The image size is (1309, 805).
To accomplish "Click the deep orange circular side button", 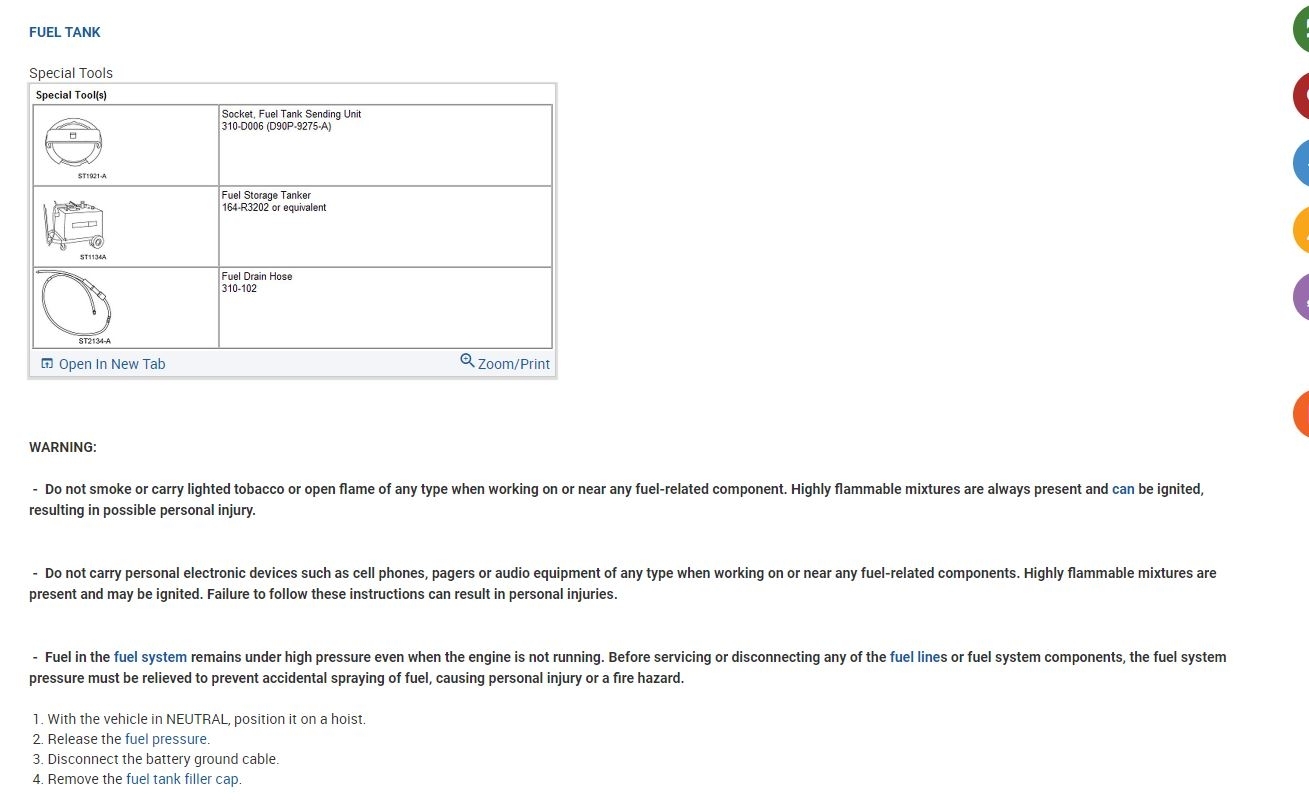I will [1301, 414].
